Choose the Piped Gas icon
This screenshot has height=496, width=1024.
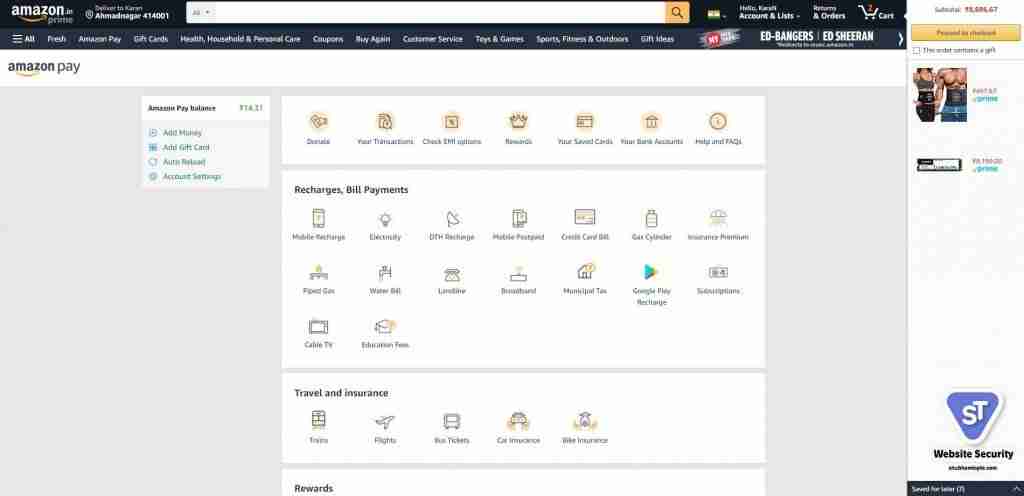319,272
